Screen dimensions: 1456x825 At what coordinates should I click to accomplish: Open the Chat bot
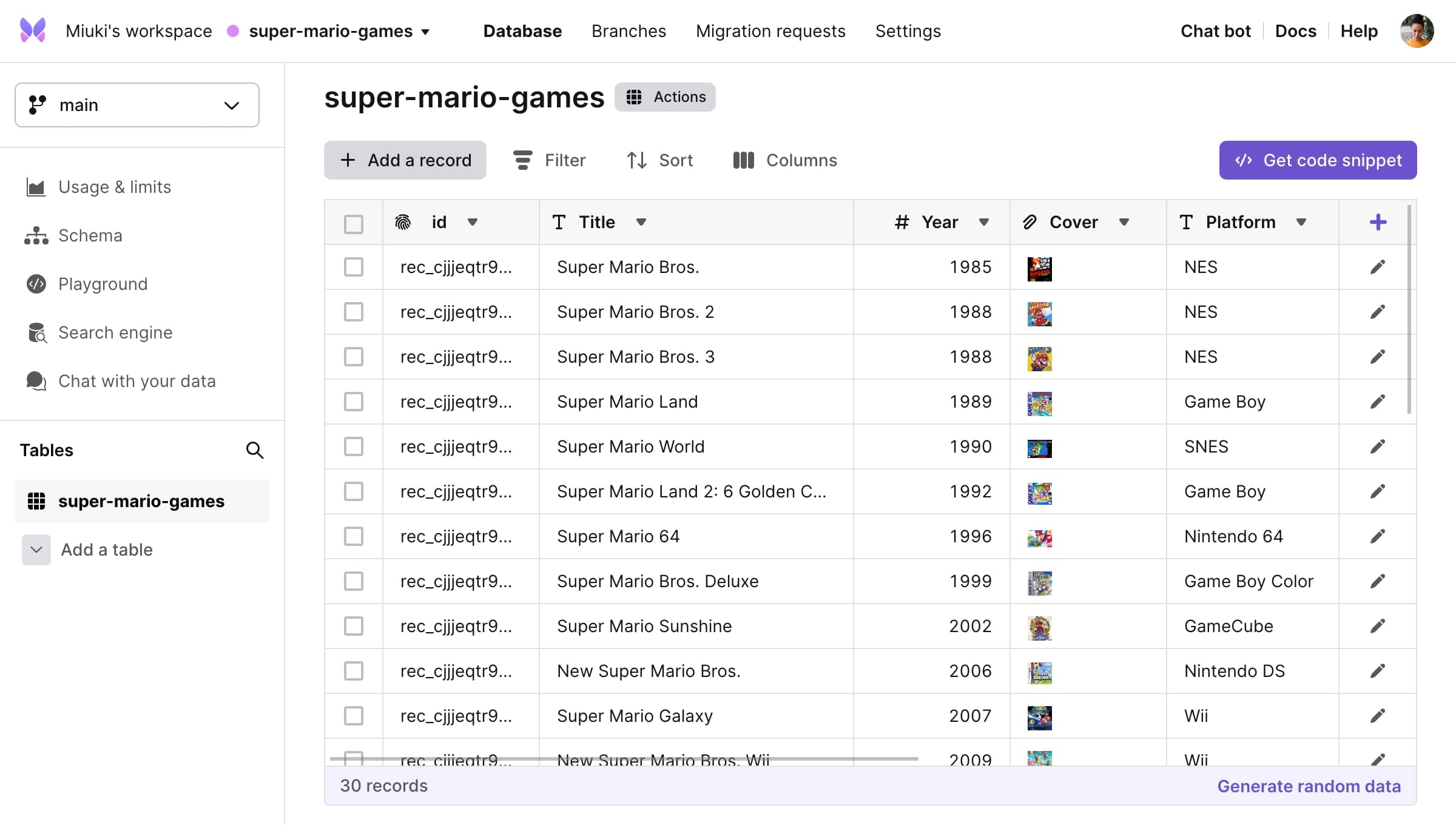pyautogui.click(x=1216, y=31)
